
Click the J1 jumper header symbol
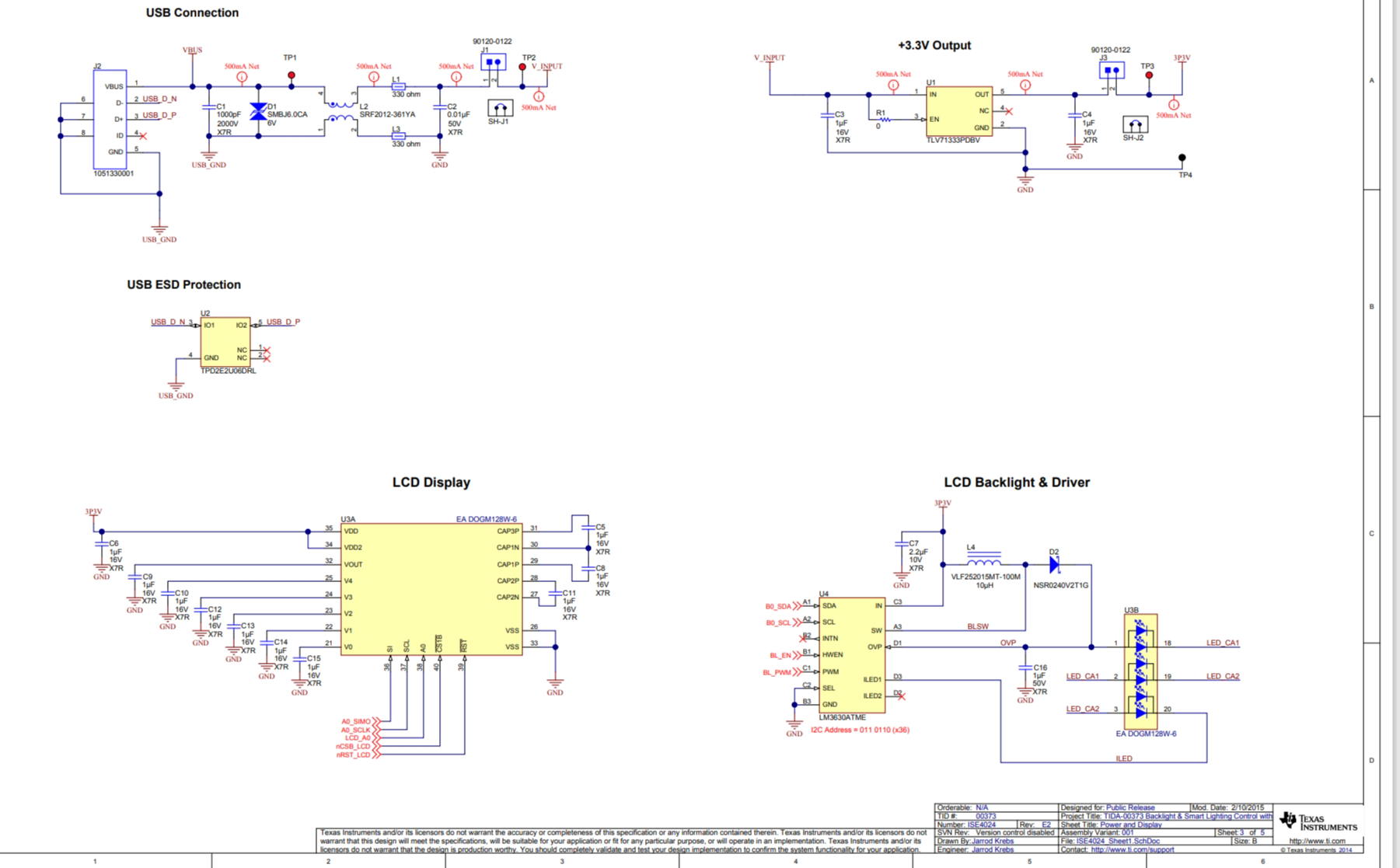click(x=493, y=62)
